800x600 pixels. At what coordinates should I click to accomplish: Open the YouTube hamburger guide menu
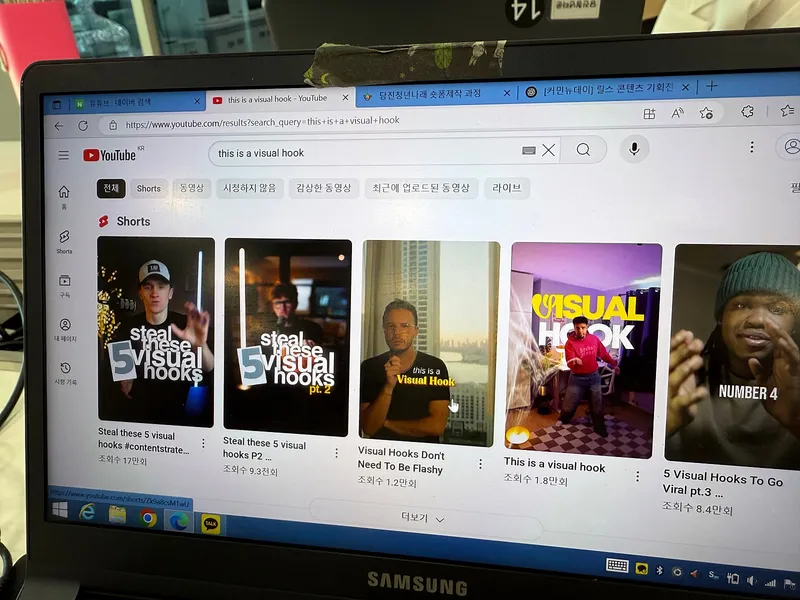(x=63, y=155)
